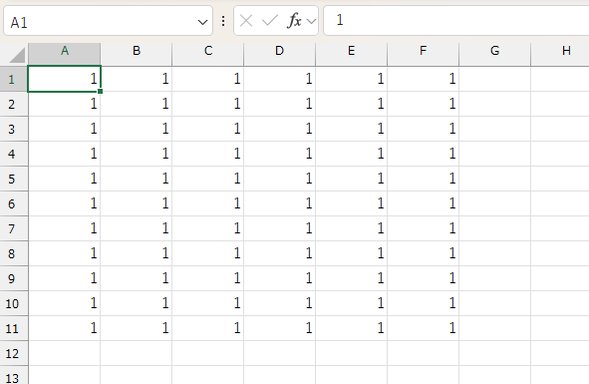The height and width of the screenshot is (384, 589).
Task: Click the Cancel (X) icon in formula bar
Action: point(246,21)
